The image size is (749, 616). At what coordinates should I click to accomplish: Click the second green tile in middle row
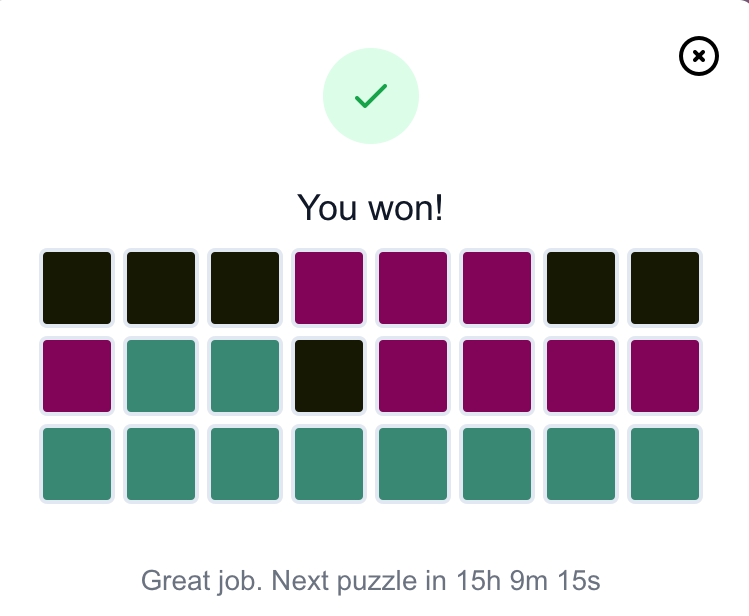pyautogui.click(x=245, y=376)
